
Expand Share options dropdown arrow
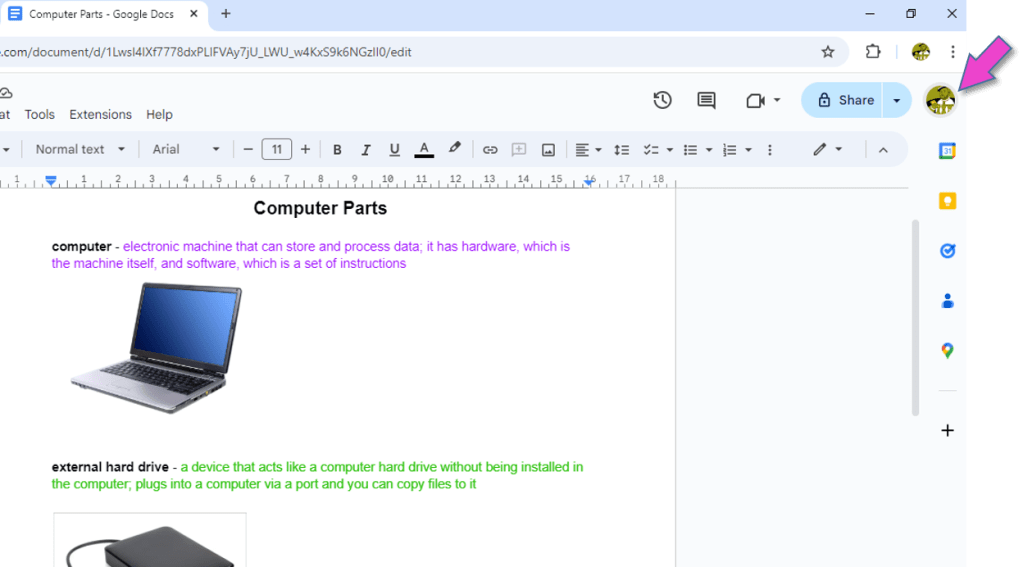[897, 100]
